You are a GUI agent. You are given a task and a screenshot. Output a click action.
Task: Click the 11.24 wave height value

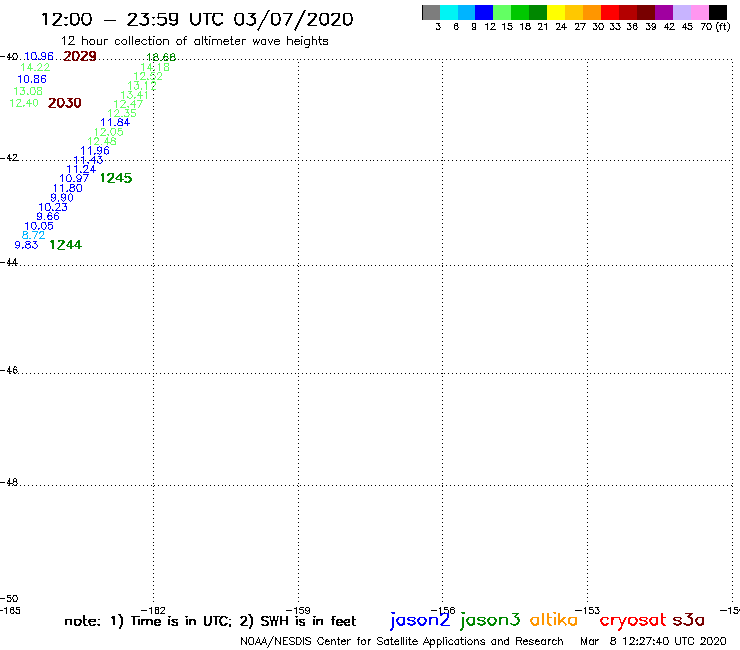(81, 169)
